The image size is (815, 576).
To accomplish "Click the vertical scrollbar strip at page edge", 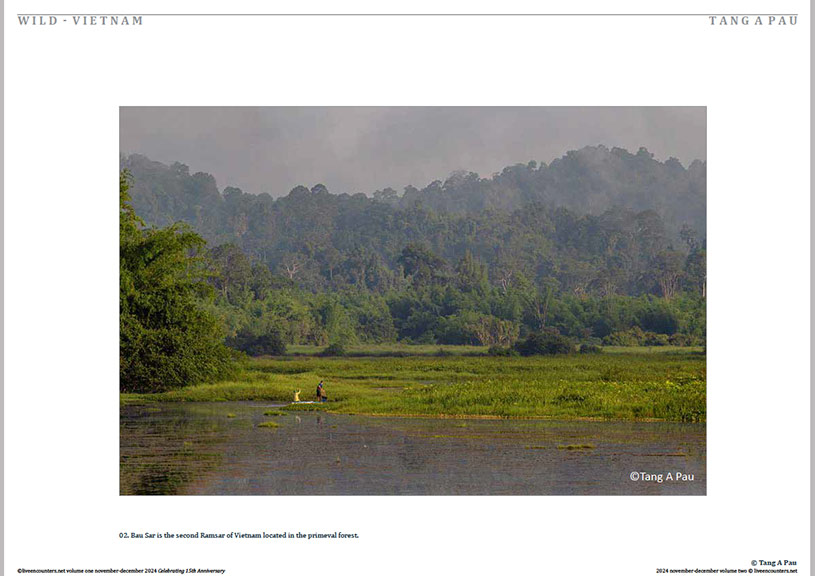I will (812, 288).
